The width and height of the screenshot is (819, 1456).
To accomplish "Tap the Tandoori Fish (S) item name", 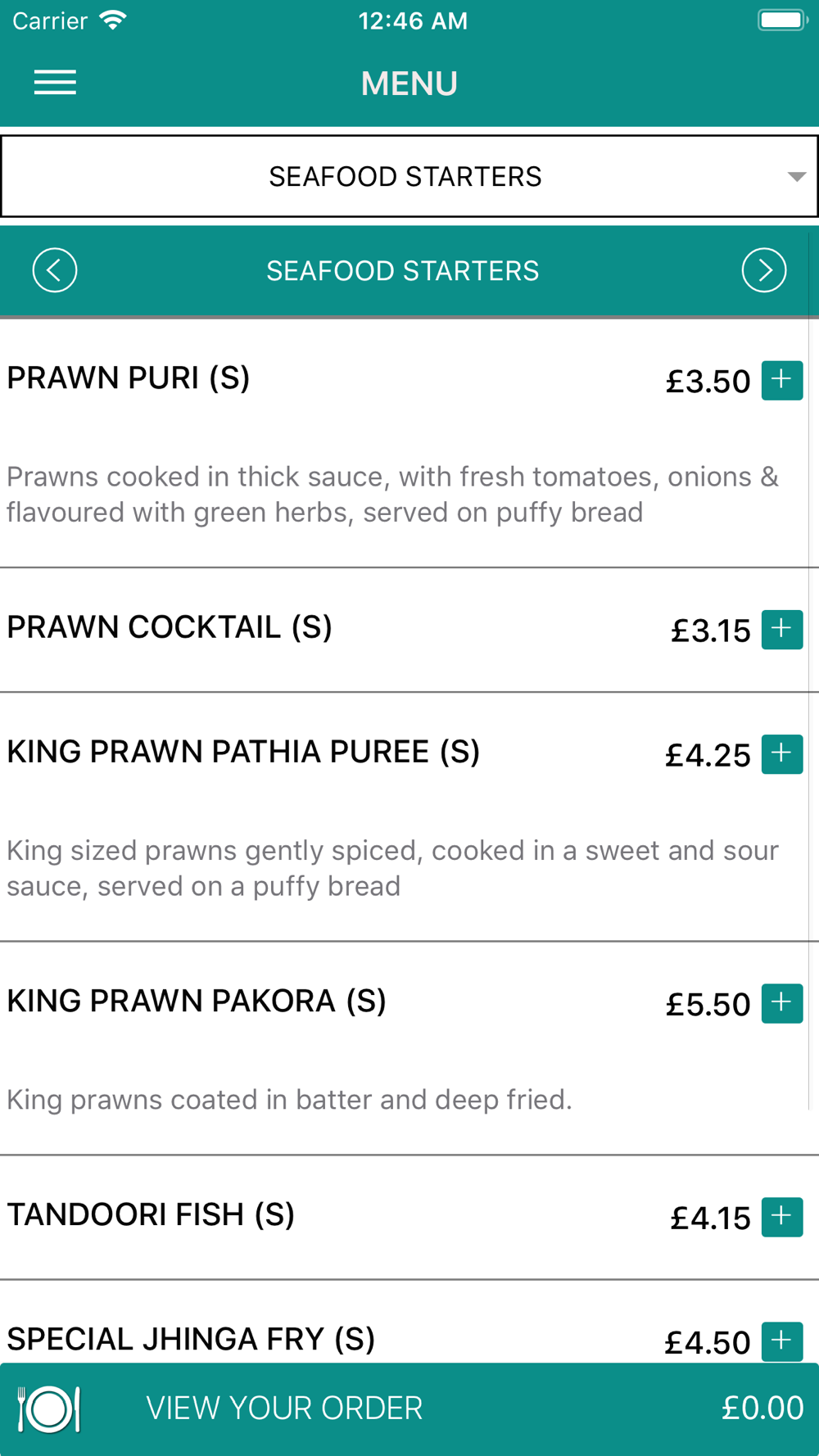I will [x=151, y=1214].
